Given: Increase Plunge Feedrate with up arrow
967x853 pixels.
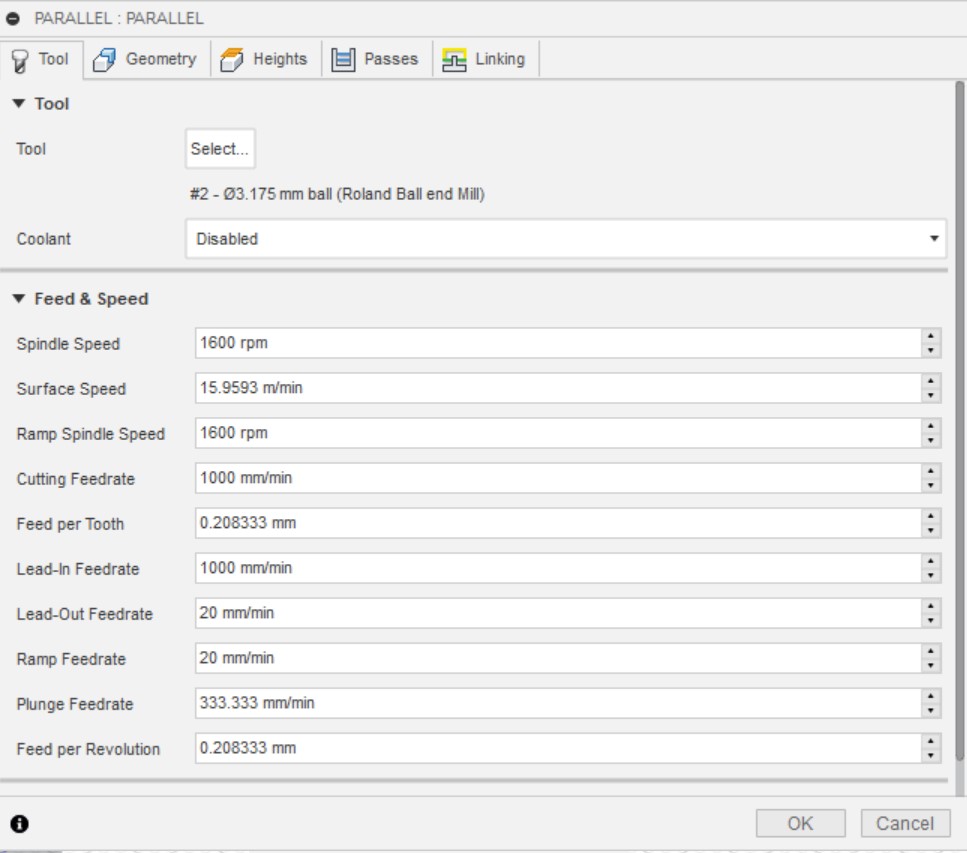Looking at the screenshot, I should tap(931, 696).
